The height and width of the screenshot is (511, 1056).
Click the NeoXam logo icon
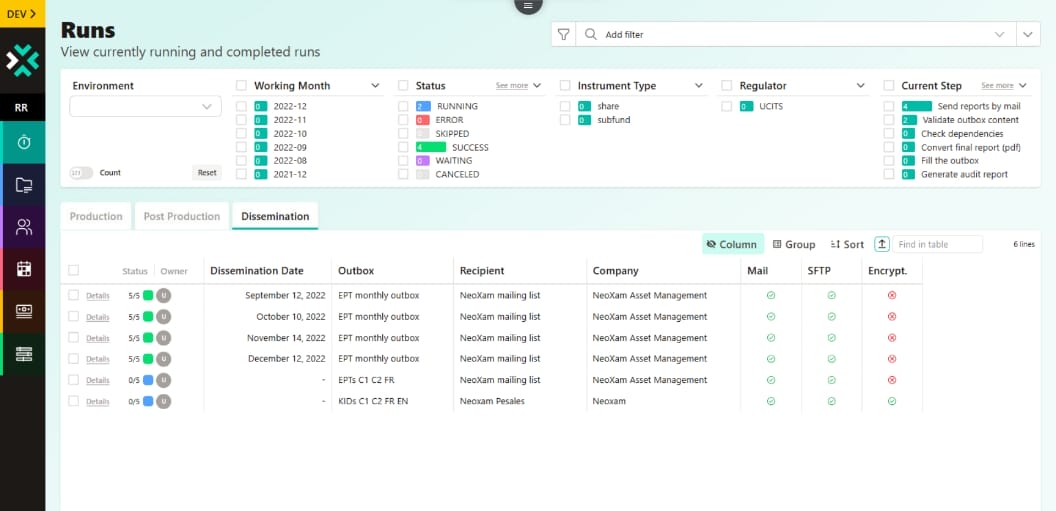[23, 61]
